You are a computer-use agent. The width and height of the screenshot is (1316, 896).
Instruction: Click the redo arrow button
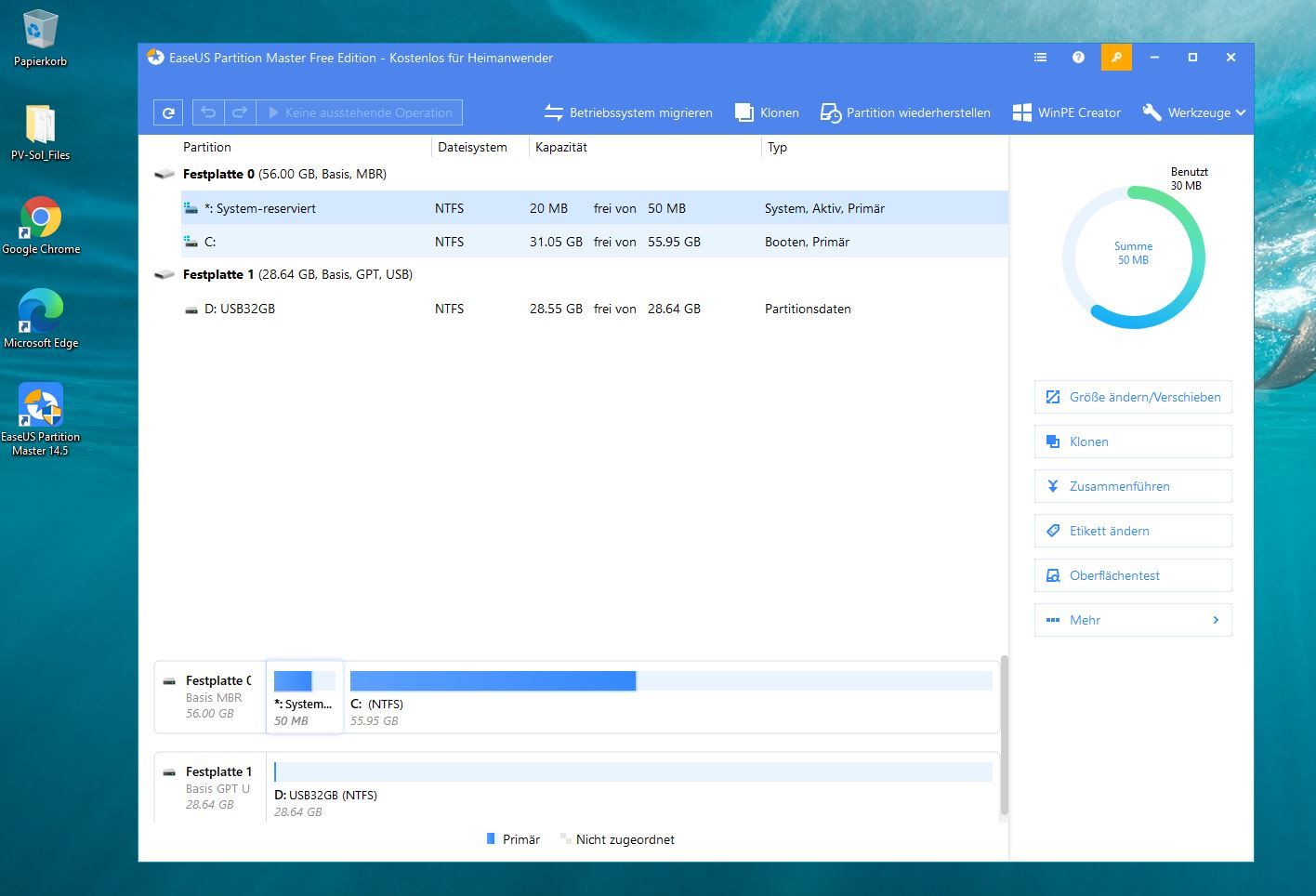pos(240,112)
